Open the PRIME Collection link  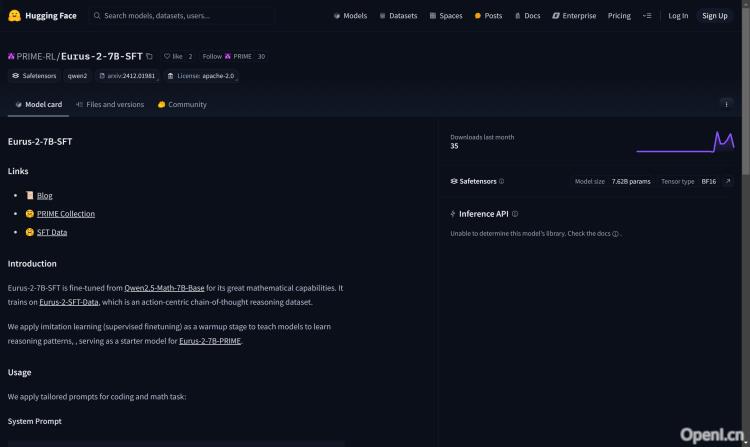[66, 214]
